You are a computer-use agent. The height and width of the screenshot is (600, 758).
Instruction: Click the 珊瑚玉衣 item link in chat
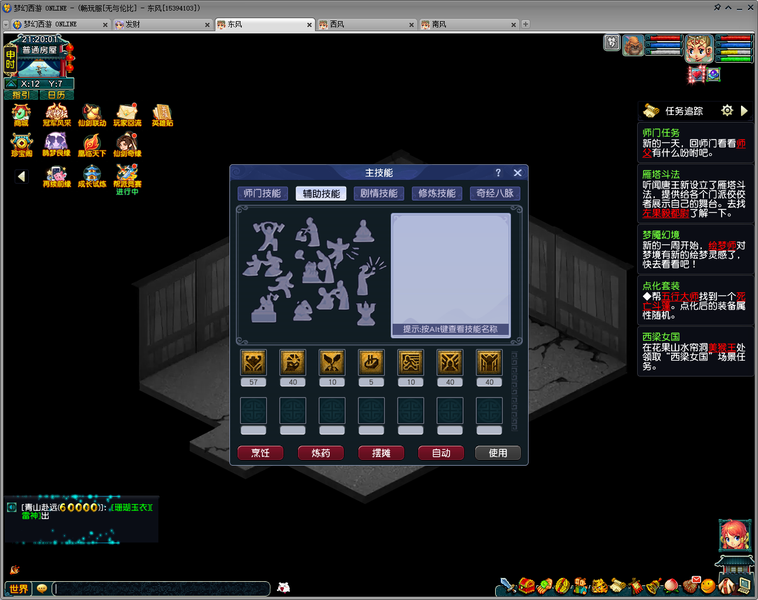point(131,507)
